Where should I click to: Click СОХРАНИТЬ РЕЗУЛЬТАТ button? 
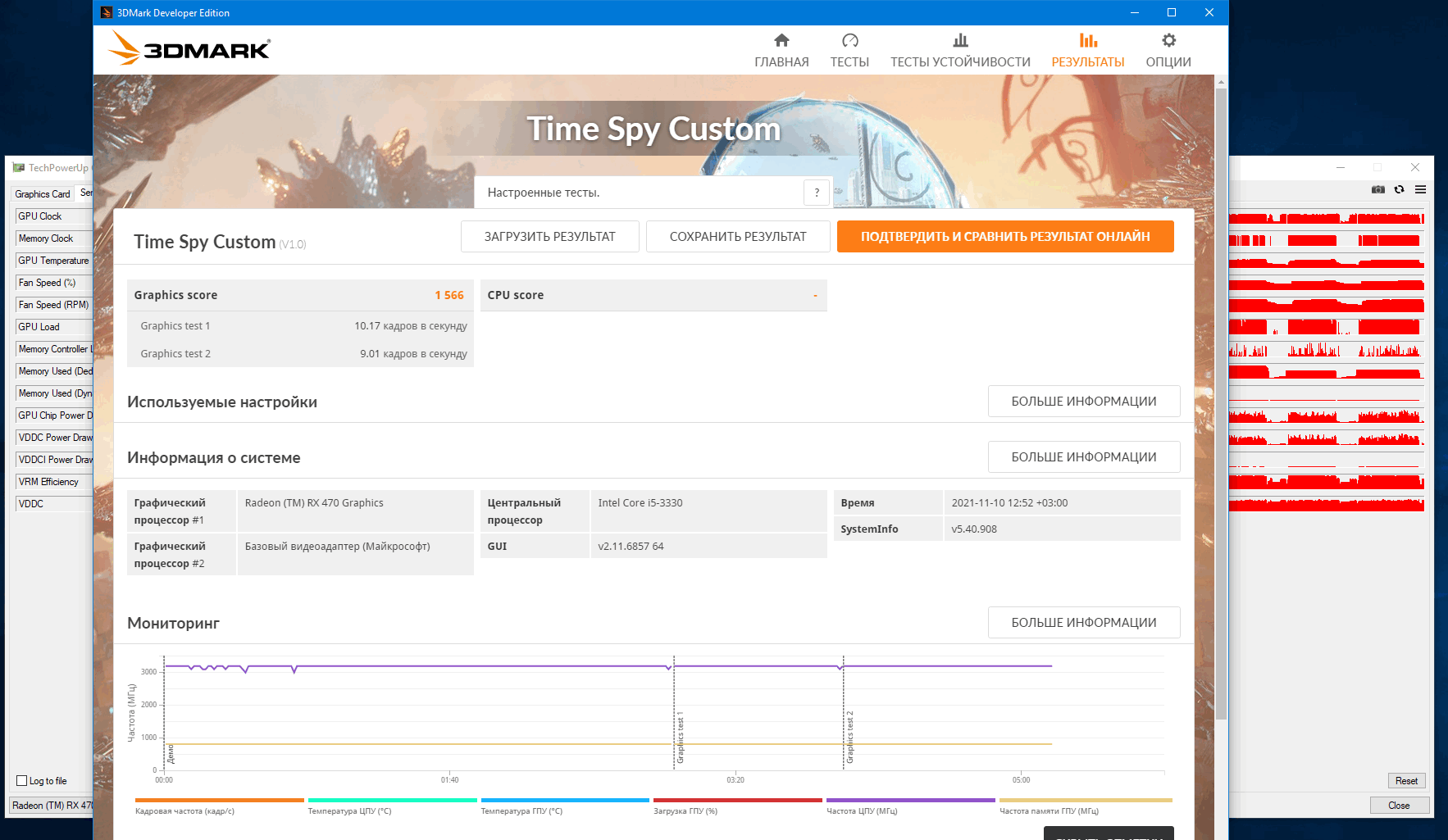[738, 236]
